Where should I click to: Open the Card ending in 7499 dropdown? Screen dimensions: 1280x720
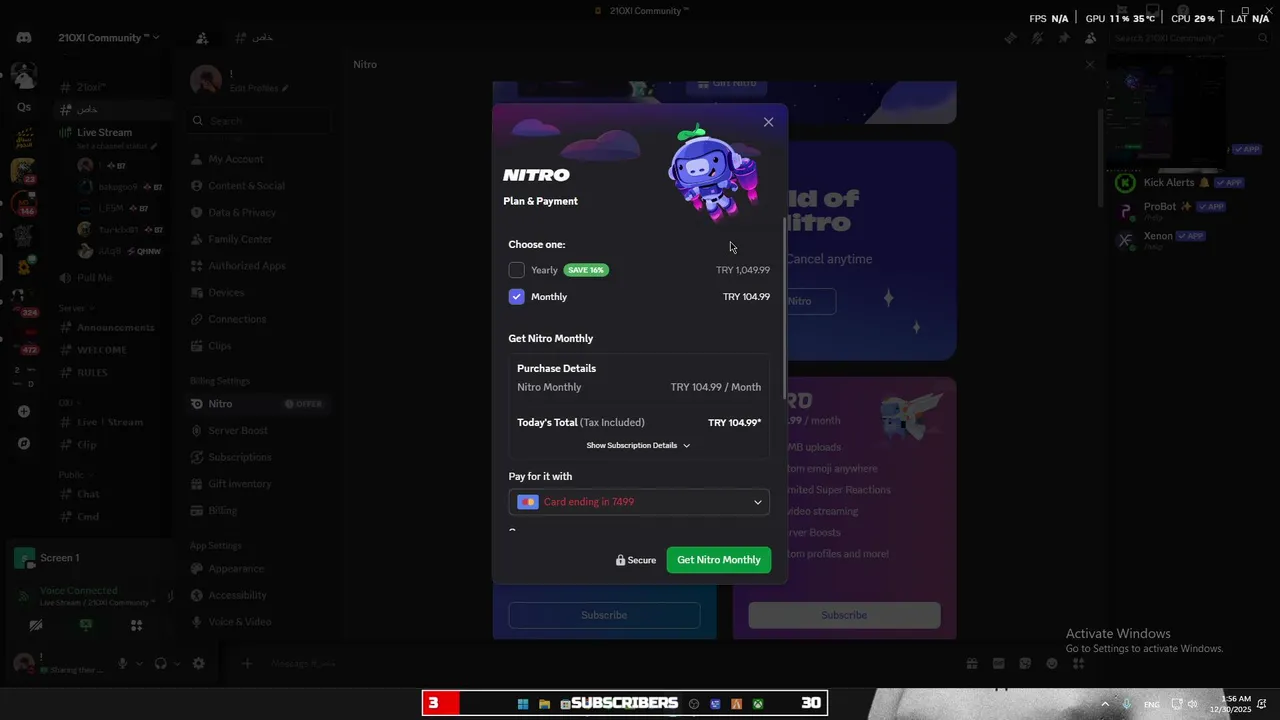pyautogui.click(x=639, y=502)
